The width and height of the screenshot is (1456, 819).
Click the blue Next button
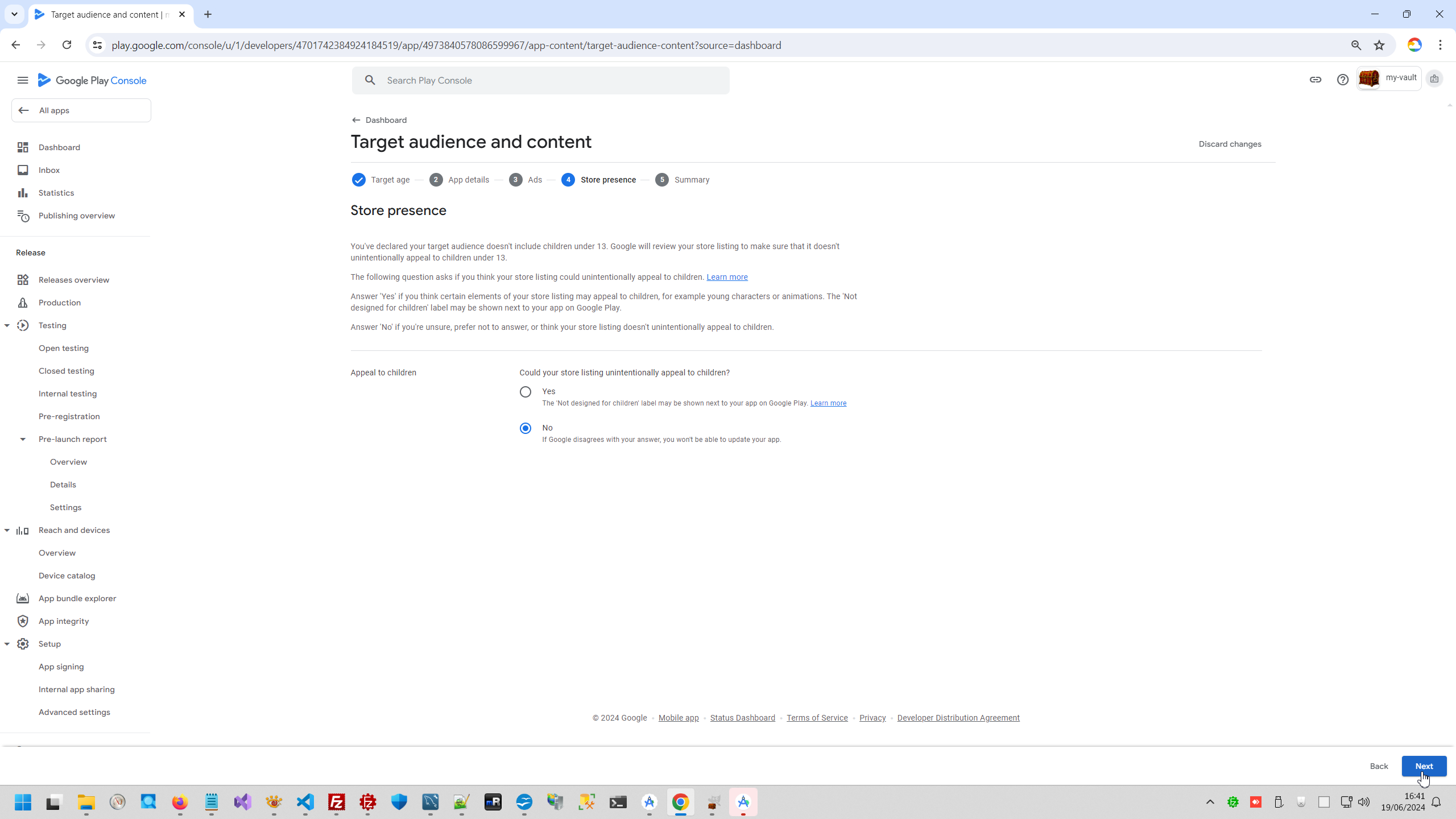coord(1424,766)
